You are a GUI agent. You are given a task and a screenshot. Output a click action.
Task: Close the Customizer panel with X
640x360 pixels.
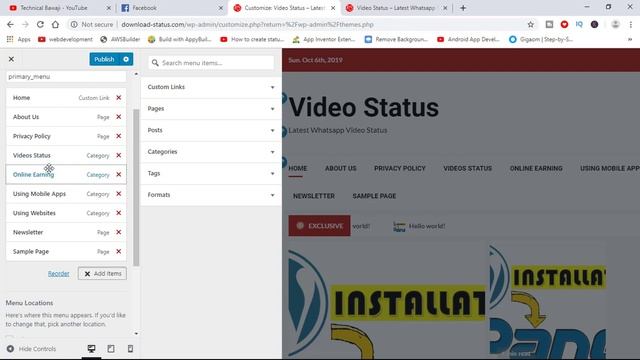click(11, 59)
